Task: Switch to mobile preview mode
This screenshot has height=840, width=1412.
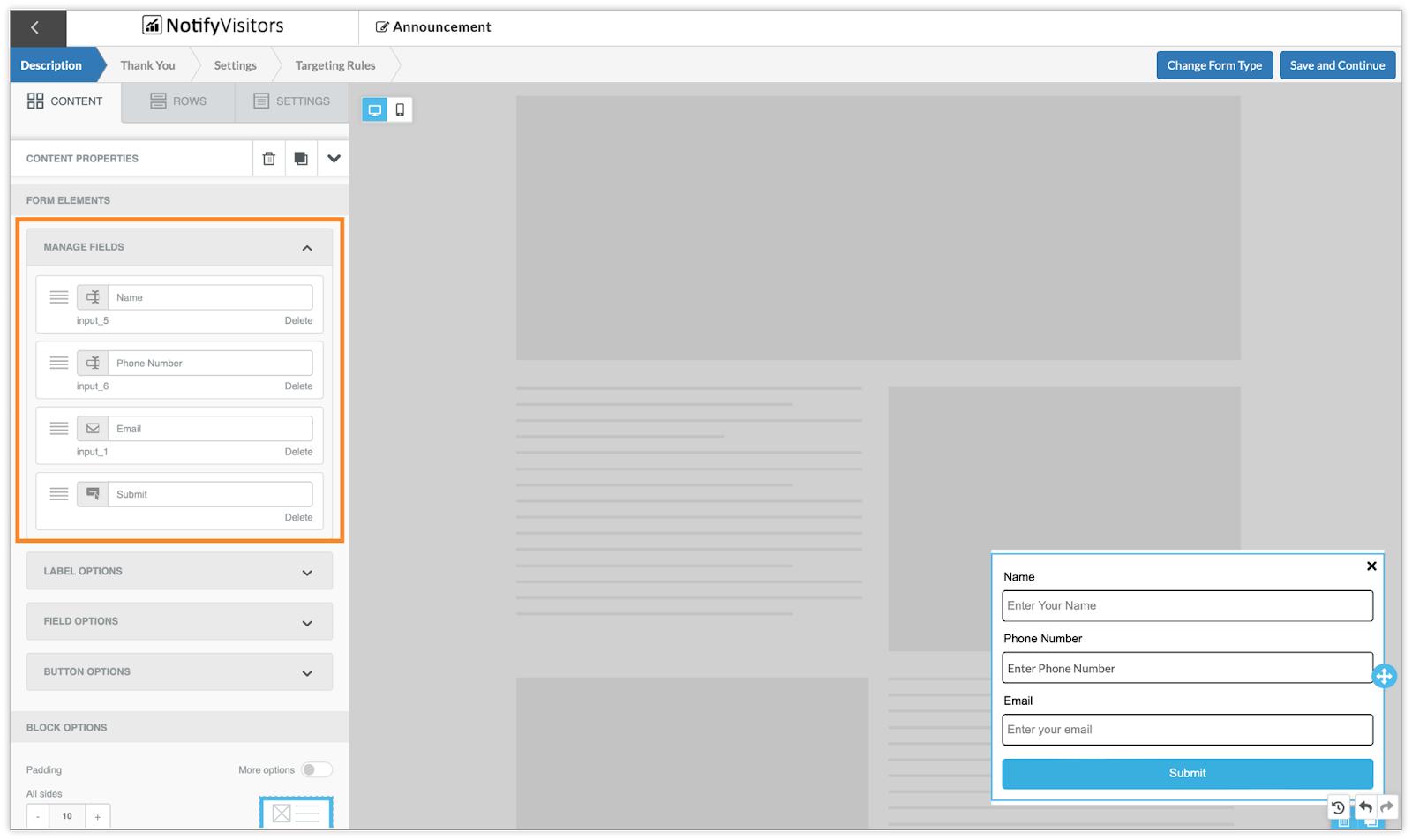Action: (x=400, y=109)
